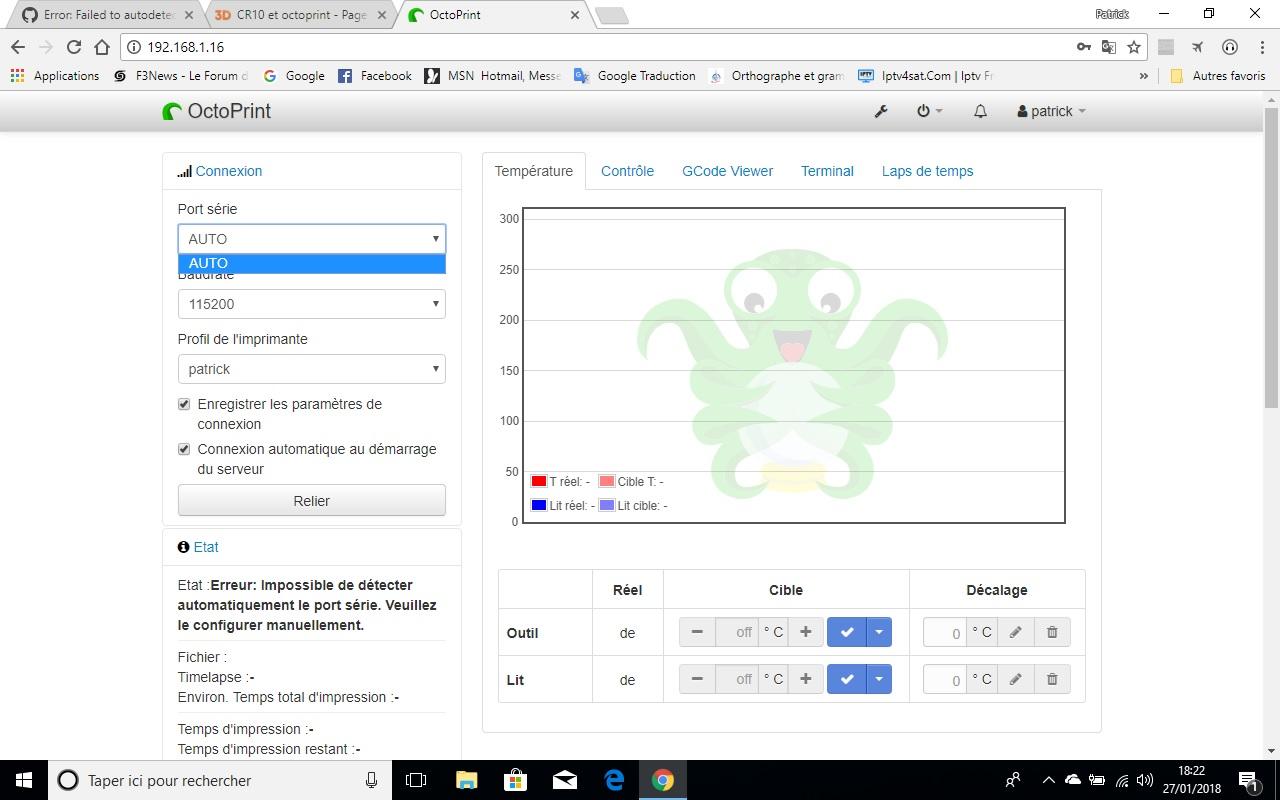Screen dimensions: 1280x800
Task: Open the system power menu
Action: point(929,111)
